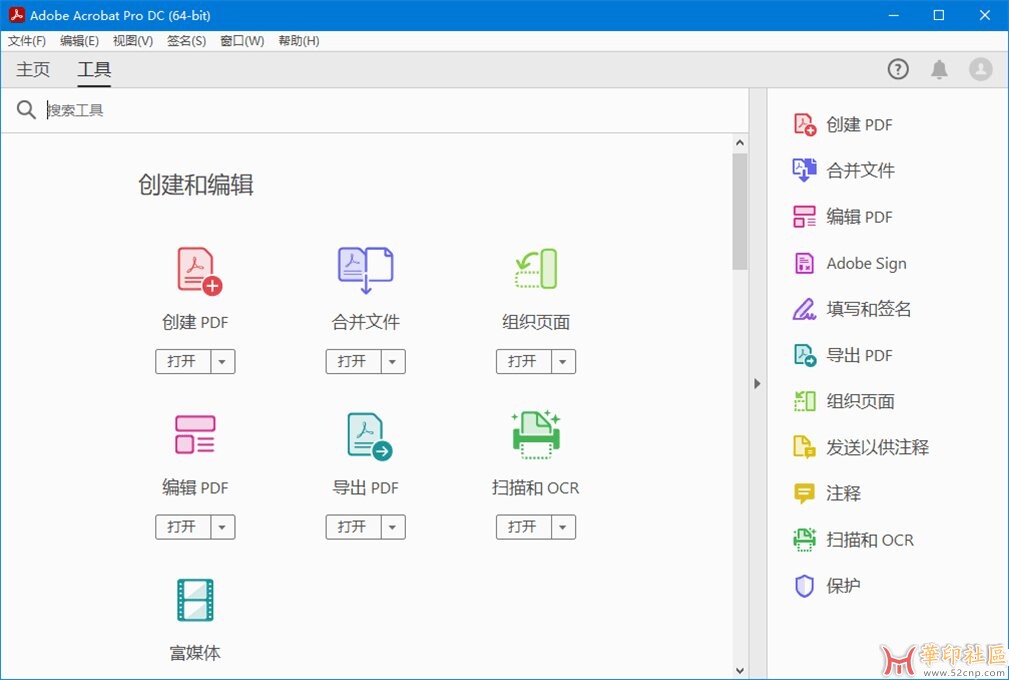Click the user account avatar icon
This screenshot has width=1009, height=680.
point(980,69)
